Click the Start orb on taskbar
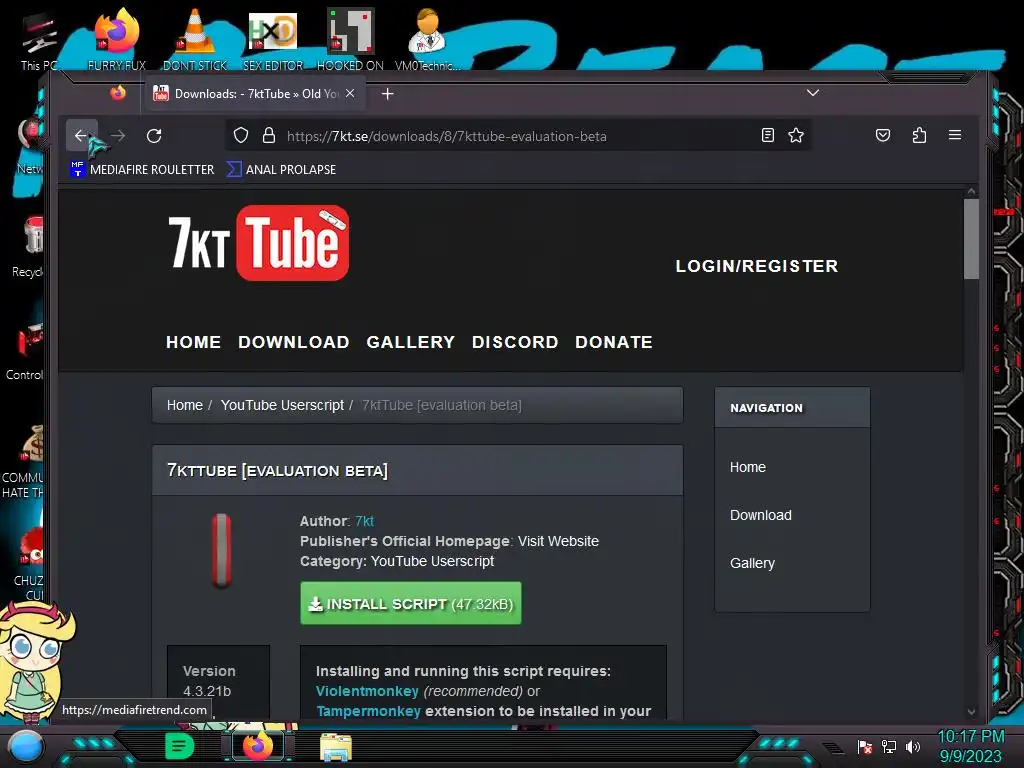The width and height of the screenshot is (1024, 768). [x=25, y=747]
